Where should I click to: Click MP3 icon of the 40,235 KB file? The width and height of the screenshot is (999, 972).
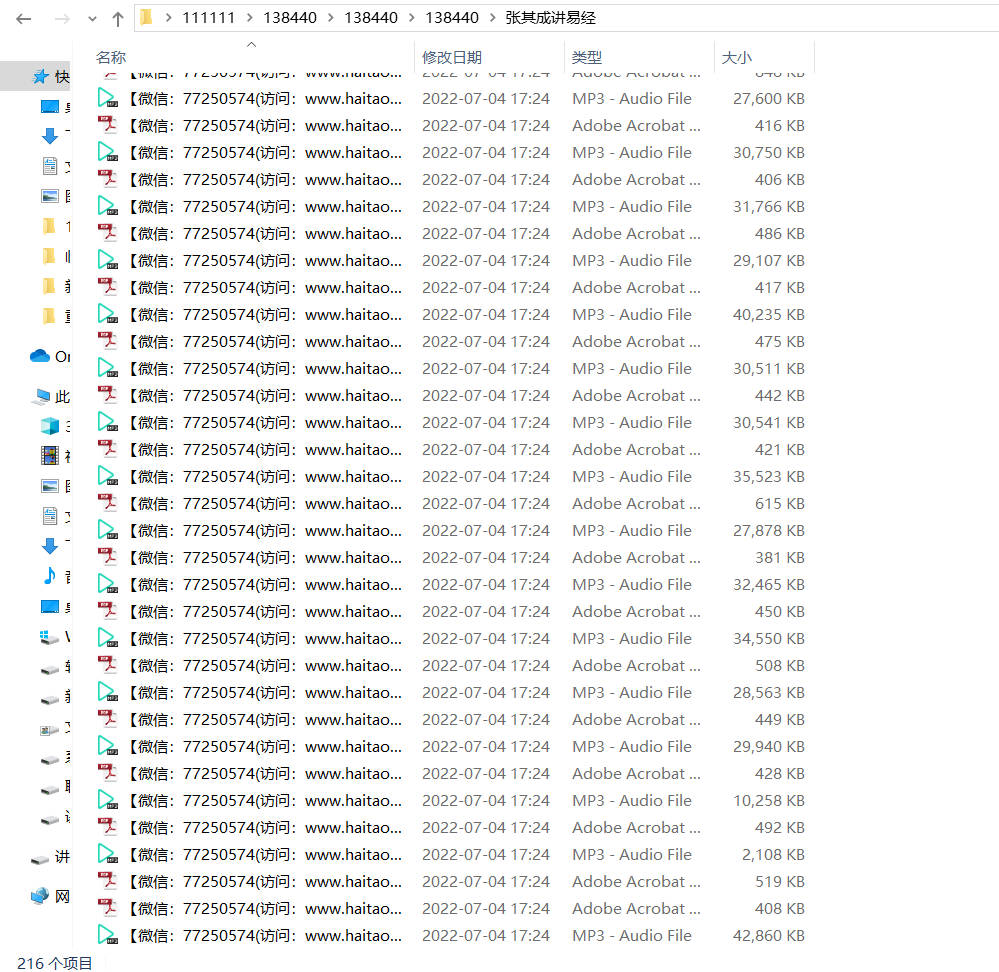pos(107,314)
